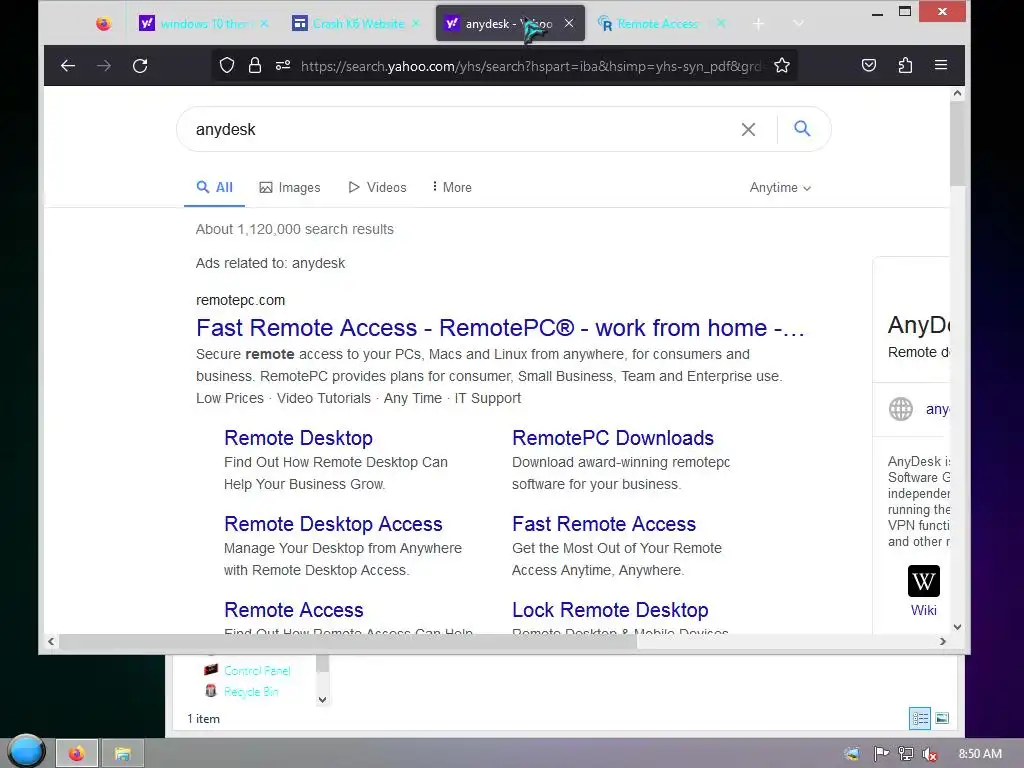Click the Firefox View icon in tab strip
The width and height of the screenshot is (1024, 768).
tap(103, 24)
